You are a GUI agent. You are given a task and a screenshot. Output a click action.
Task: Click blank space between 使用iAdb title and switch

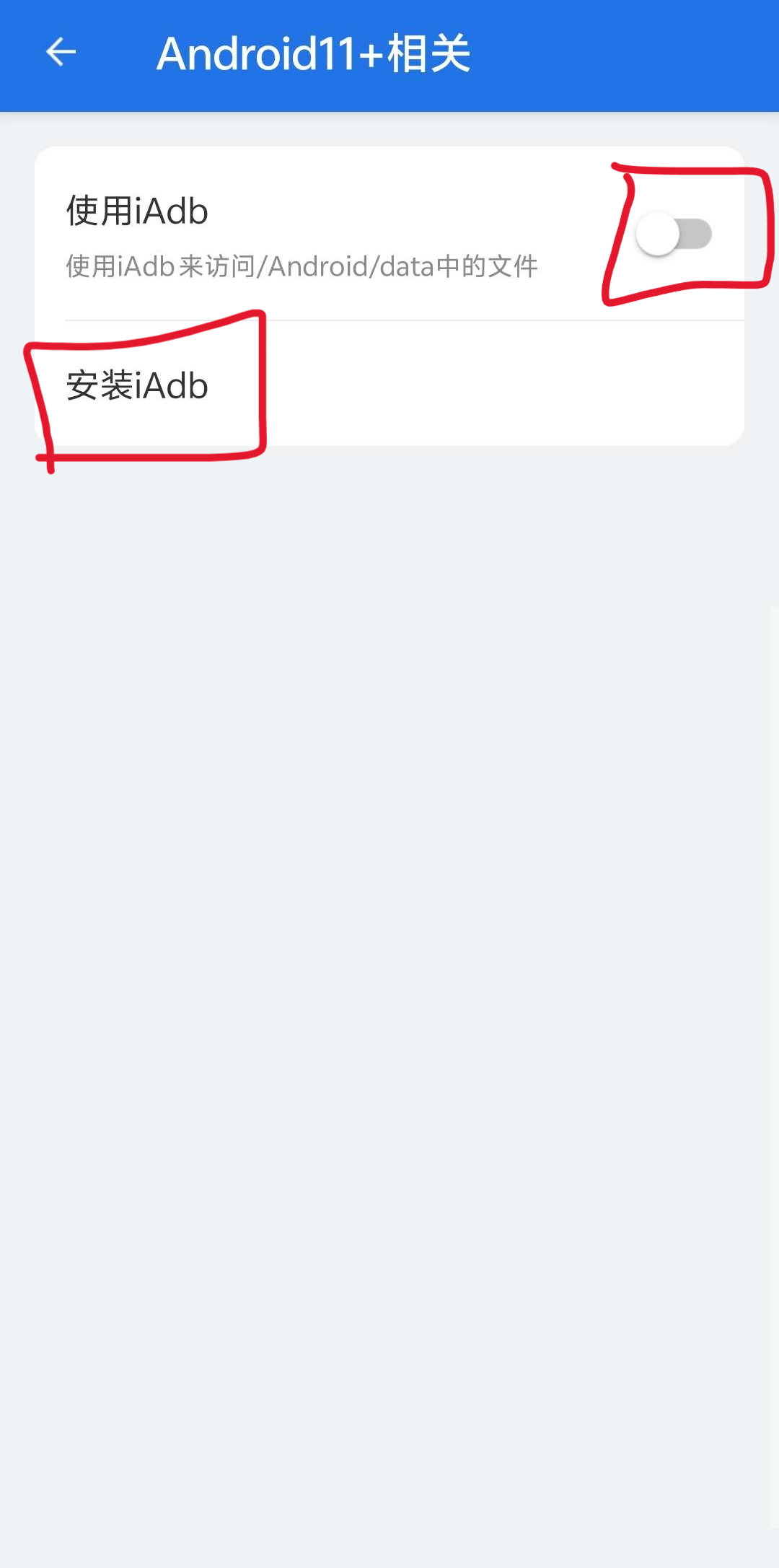418,211
